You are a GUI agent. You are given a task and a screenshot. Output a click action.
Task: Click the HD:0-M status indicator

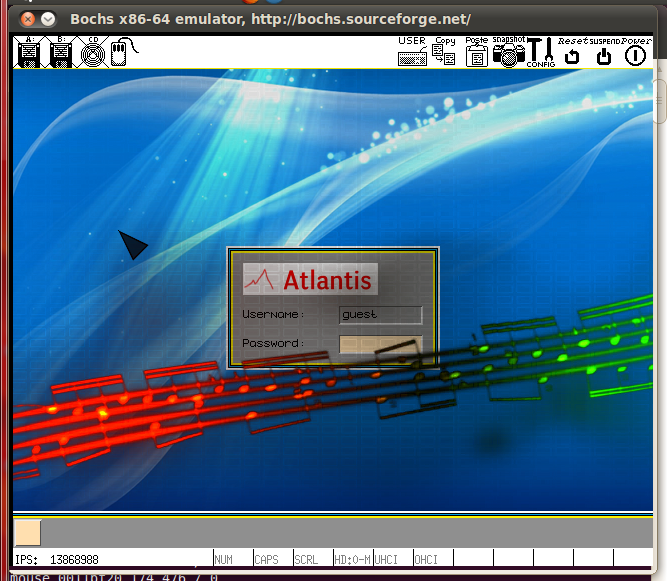352,559
